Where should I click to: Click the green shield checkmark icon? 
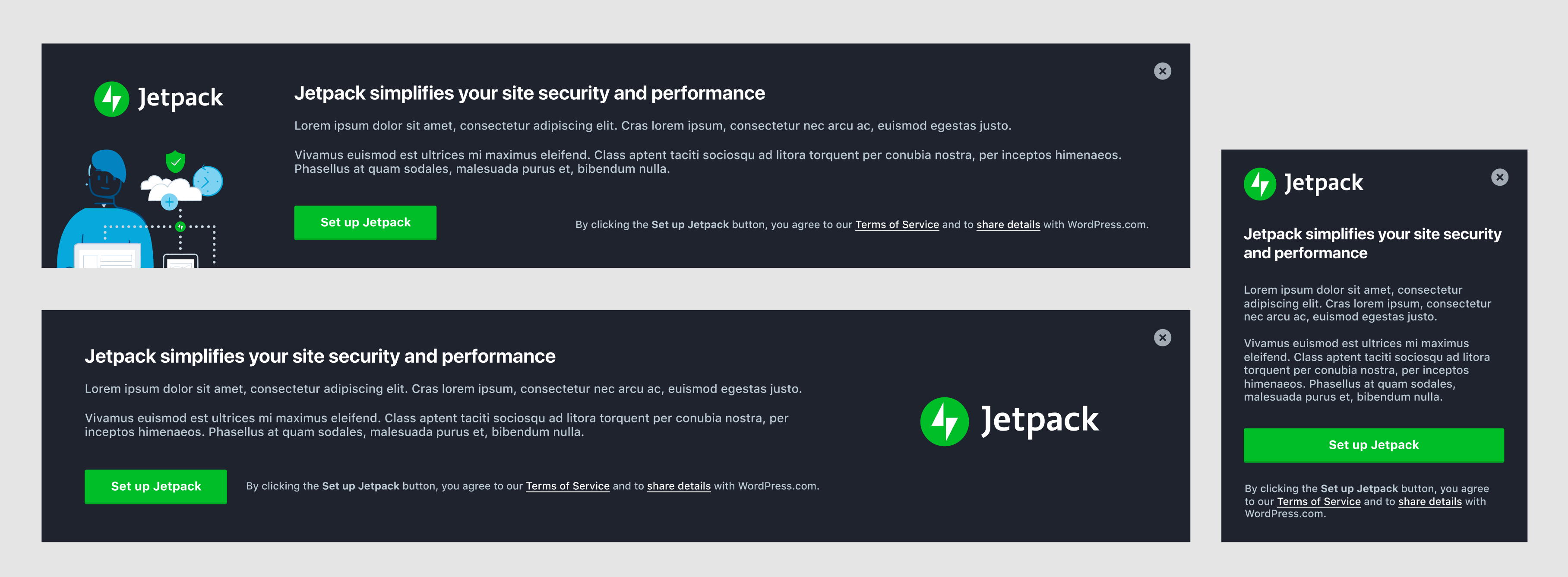[x=175, y=161]
